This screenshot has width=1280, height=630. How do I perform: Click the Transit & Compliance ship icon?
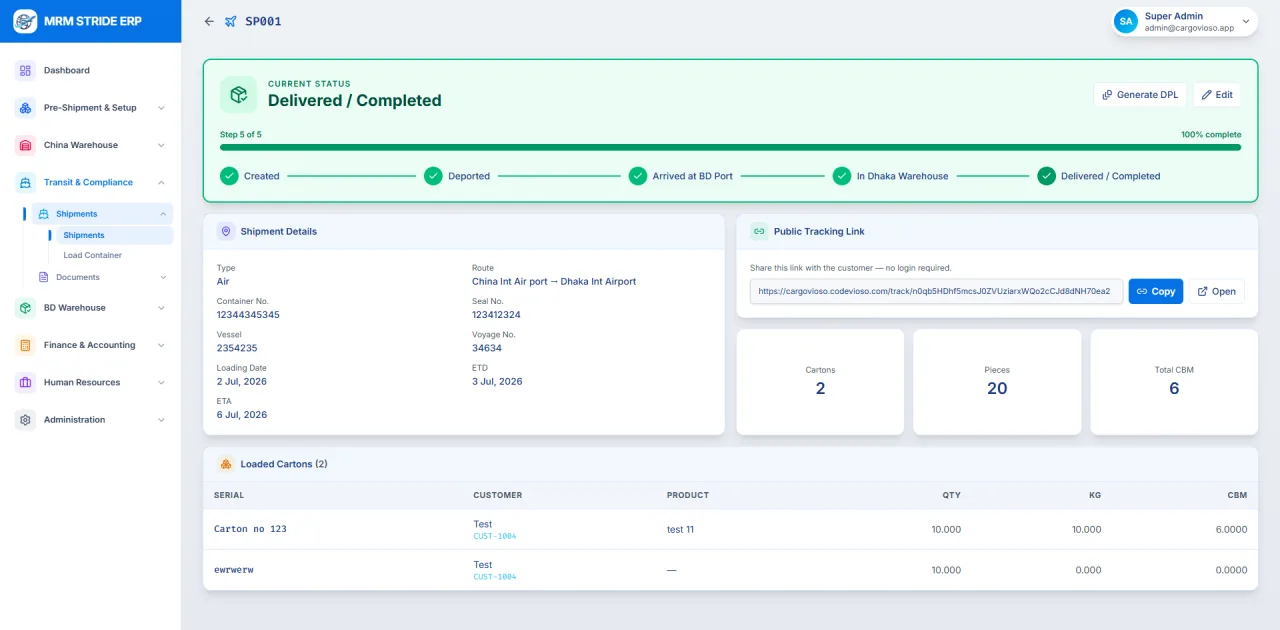pos(25,182)
